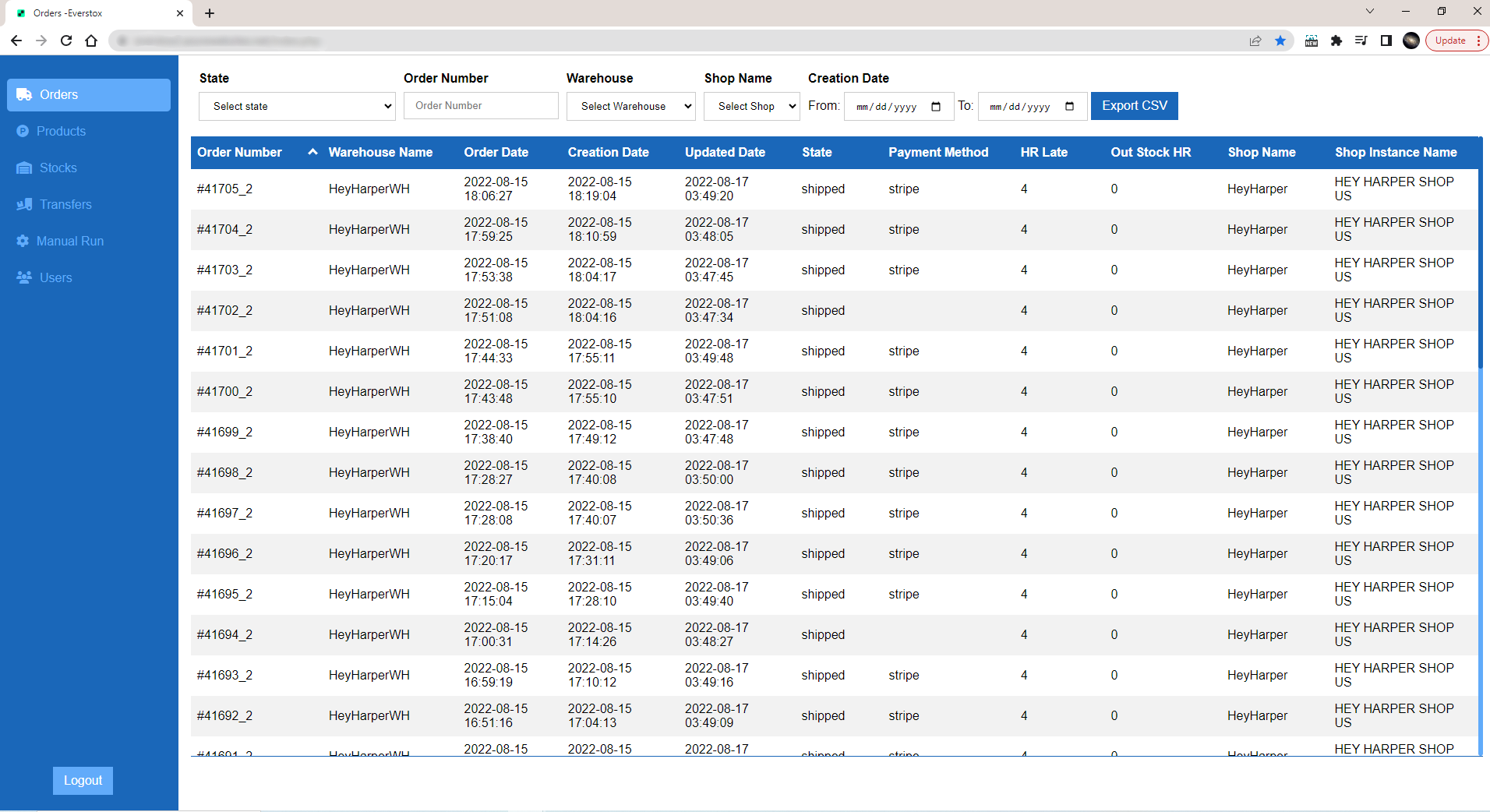The image size is (1490, 812).
Task: Sort by State column header
Action: [817, 153]
